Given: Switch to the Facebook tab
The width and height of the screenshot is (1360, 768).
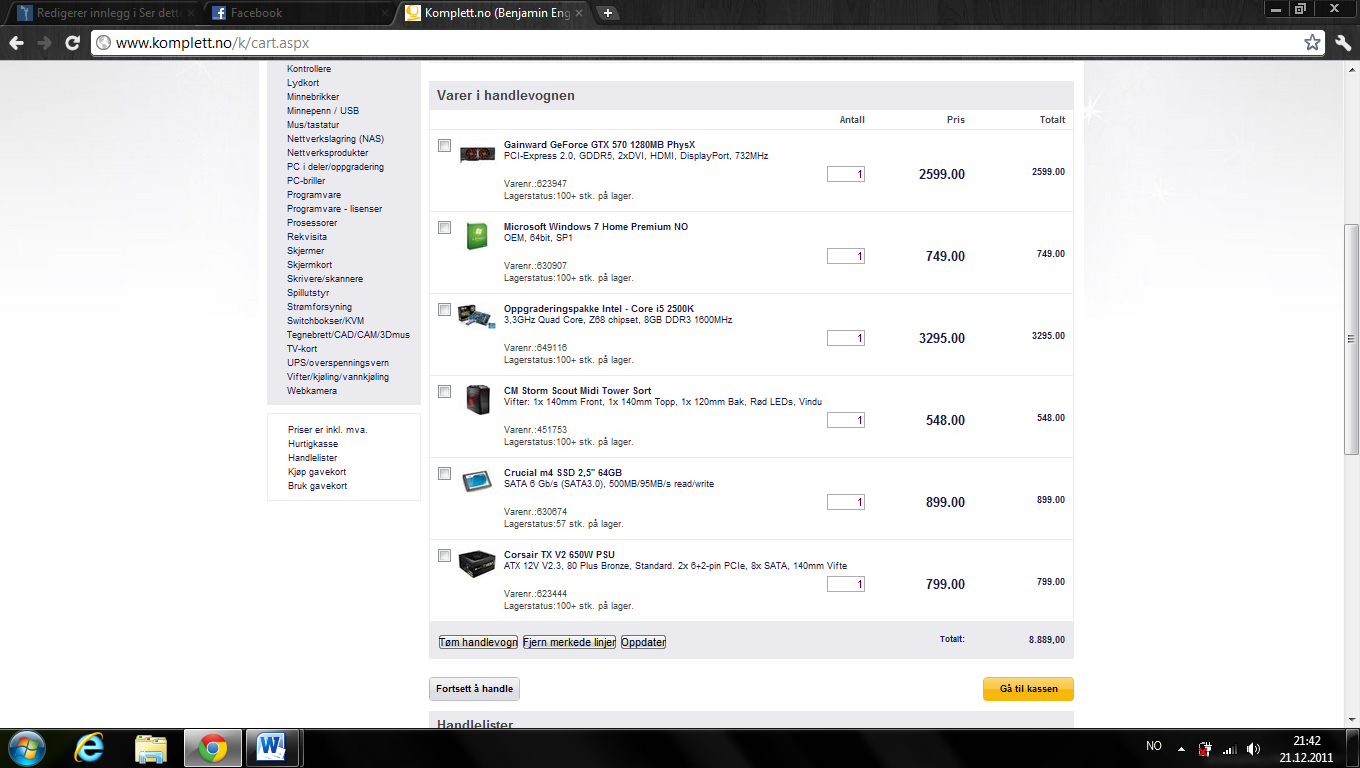Looking at the screenshot, I should click(298, 13).
